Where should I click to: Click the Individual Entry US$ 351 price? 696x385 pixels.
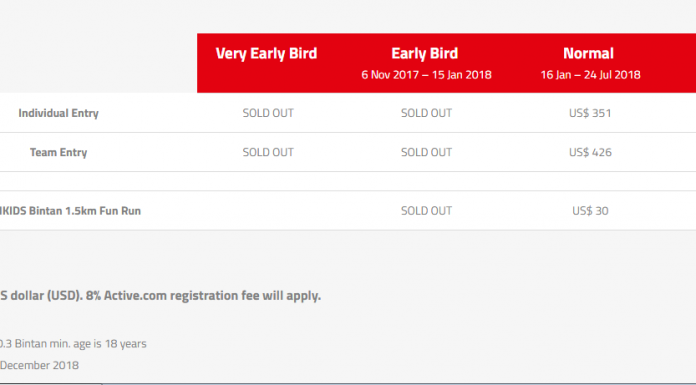tap(590, 113)
